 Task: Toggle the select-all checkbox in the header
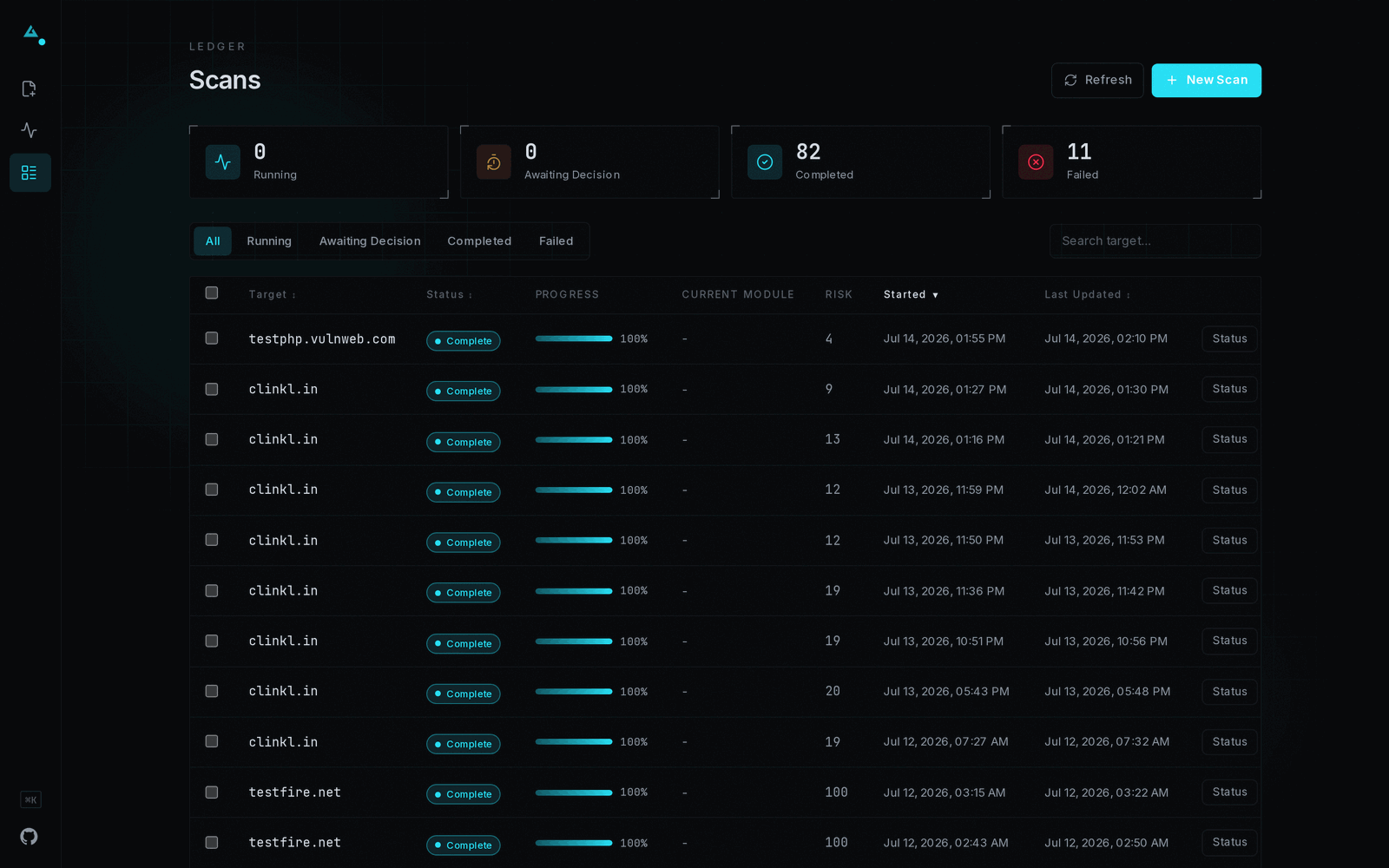tap(212, 293)
